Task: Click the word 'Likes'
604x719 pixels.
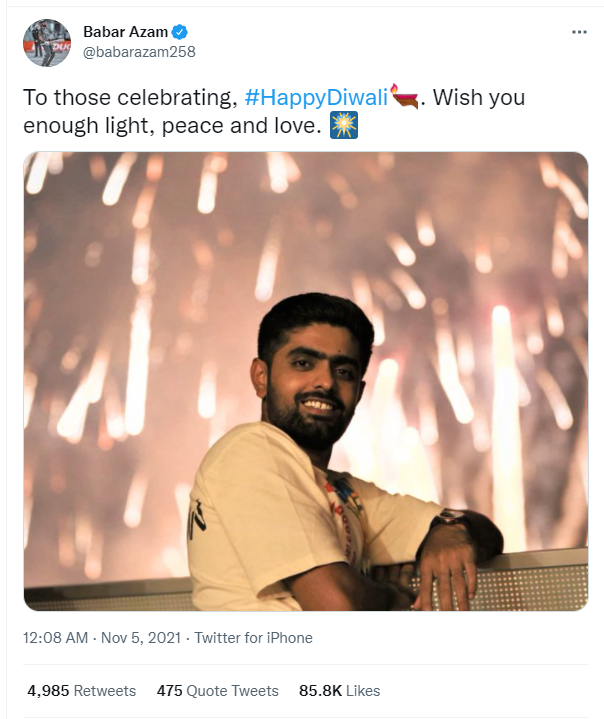Action: 364,690
